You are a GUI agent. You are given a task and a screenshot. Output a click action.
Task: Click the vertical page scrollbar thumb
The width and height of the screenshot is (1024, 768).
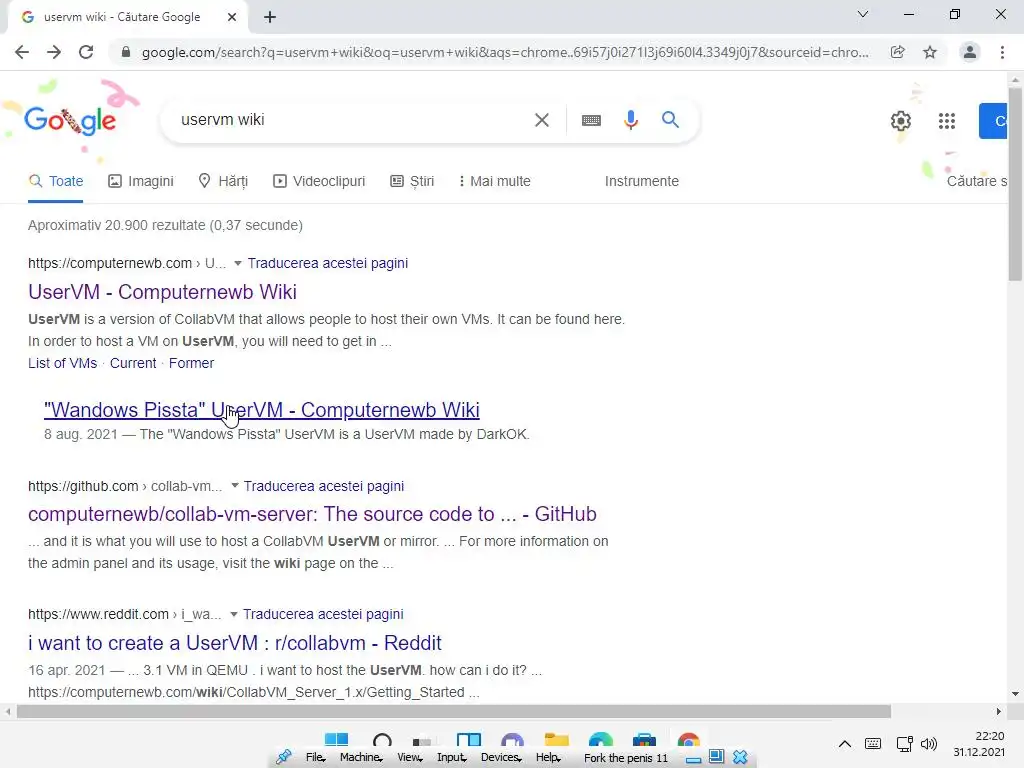point(1015,184)
